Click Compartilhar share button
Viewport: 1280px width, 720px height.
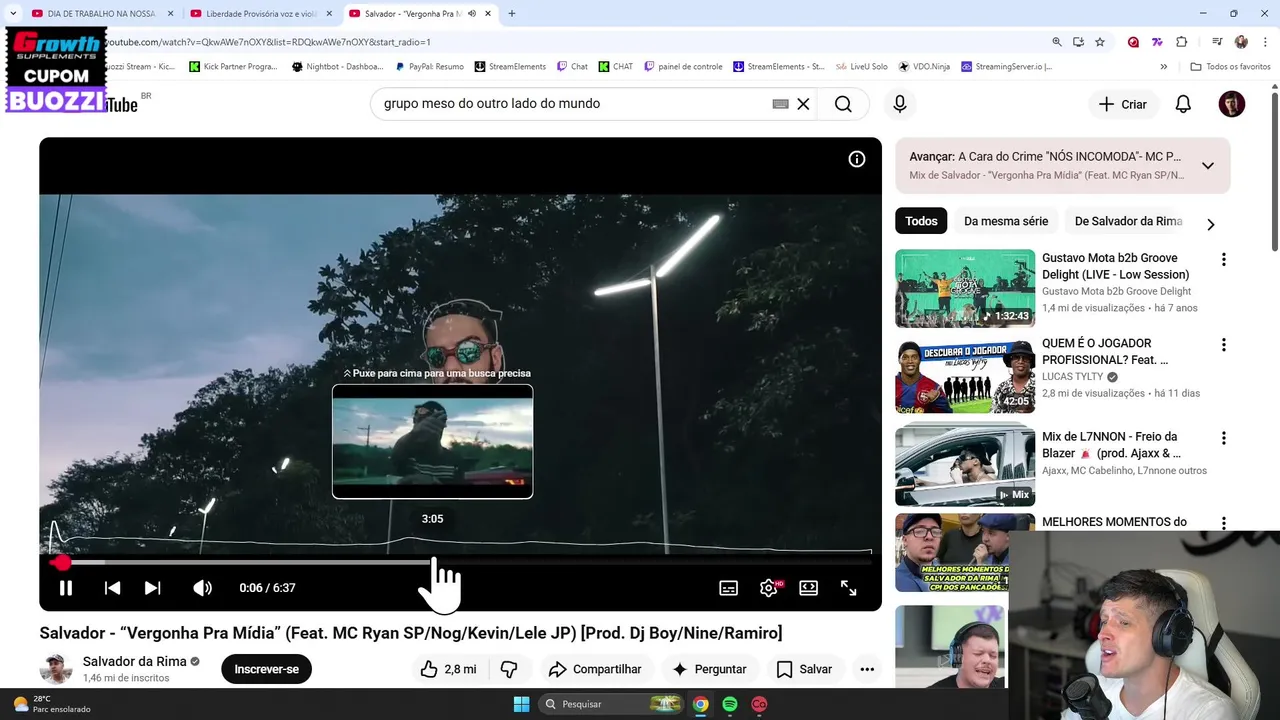tap(595, 669)
